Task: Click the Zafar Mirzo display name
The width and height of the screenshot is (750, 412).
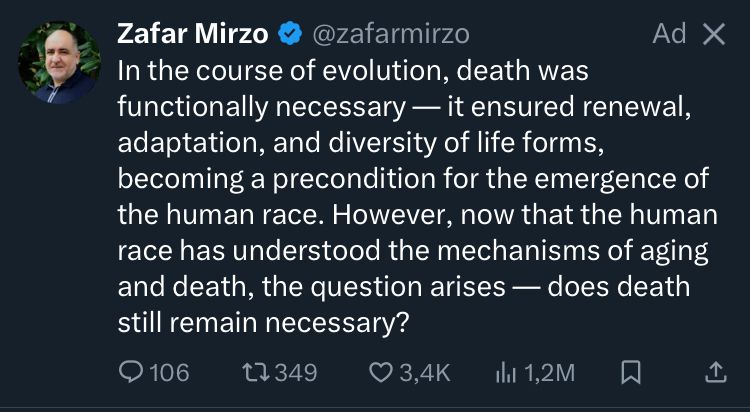Action: tap(194, 35)
